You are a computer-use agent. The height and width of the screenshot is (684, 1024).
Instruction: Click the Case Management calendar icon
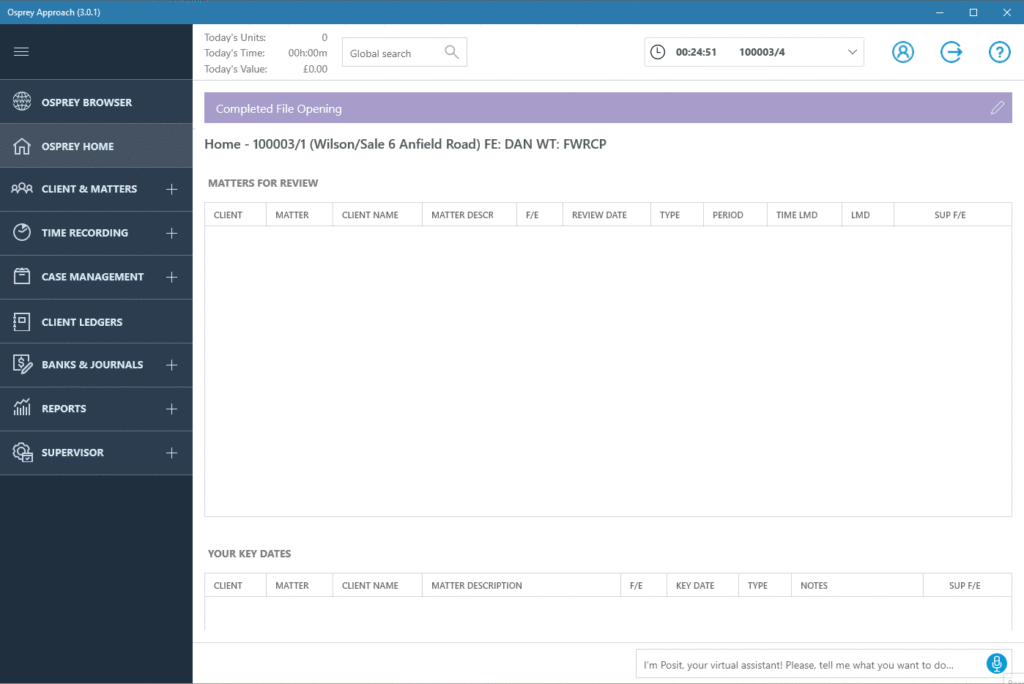(x=22, y=276)
